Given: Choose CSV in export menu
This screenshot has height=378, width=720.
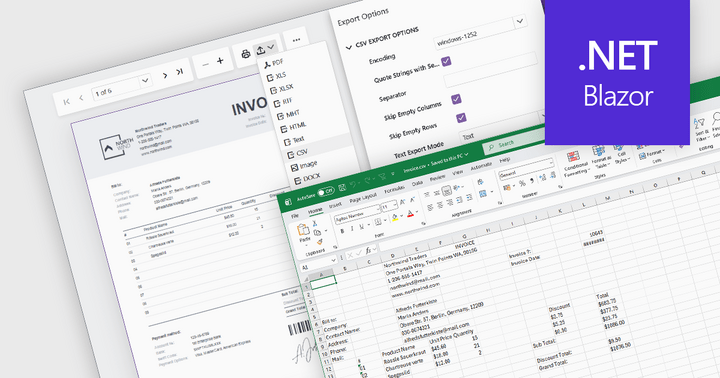Looking at the screenshot, I should point(298,153).
